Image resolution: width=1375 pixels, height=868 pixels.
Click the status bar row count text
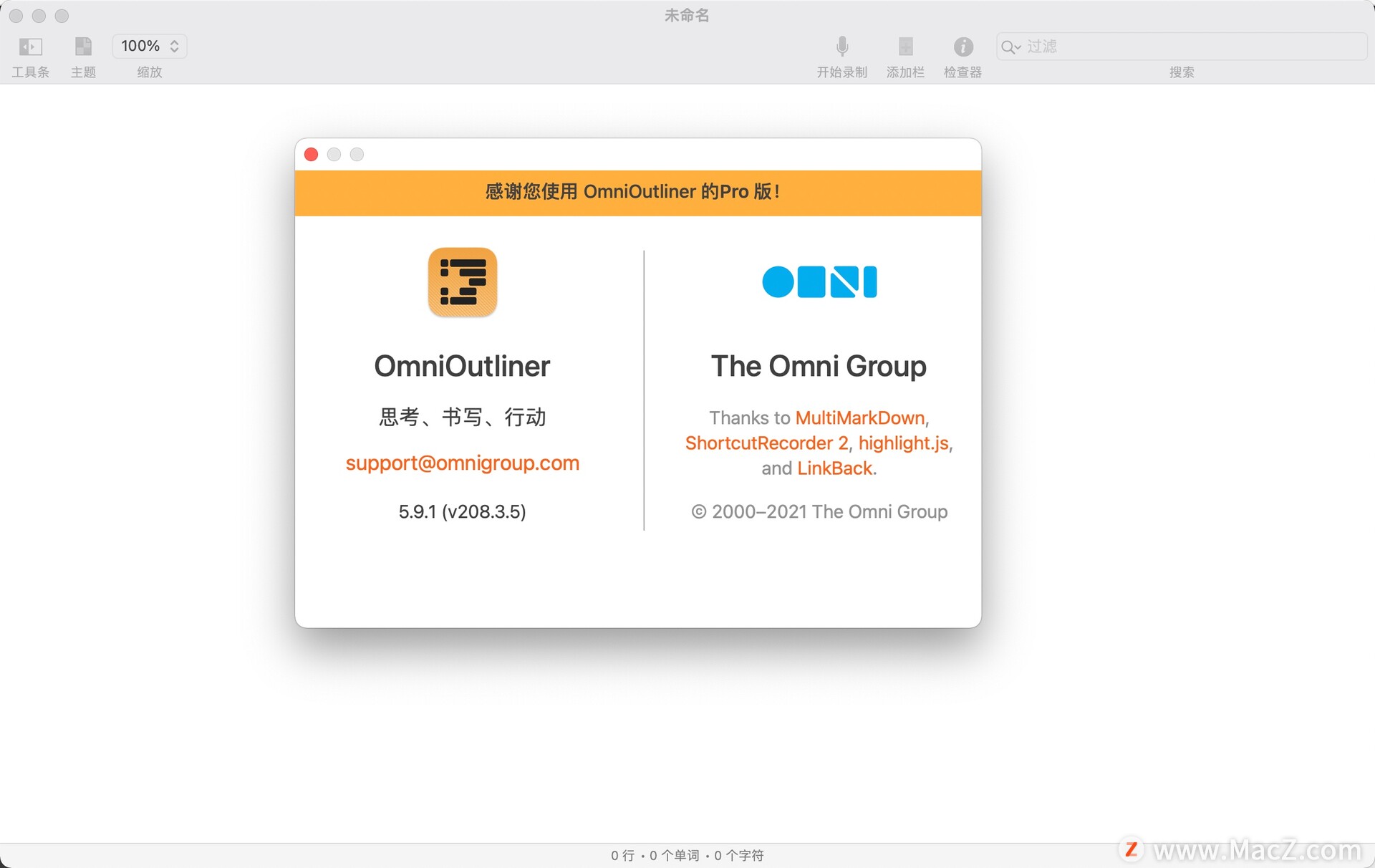click(622, 855)
